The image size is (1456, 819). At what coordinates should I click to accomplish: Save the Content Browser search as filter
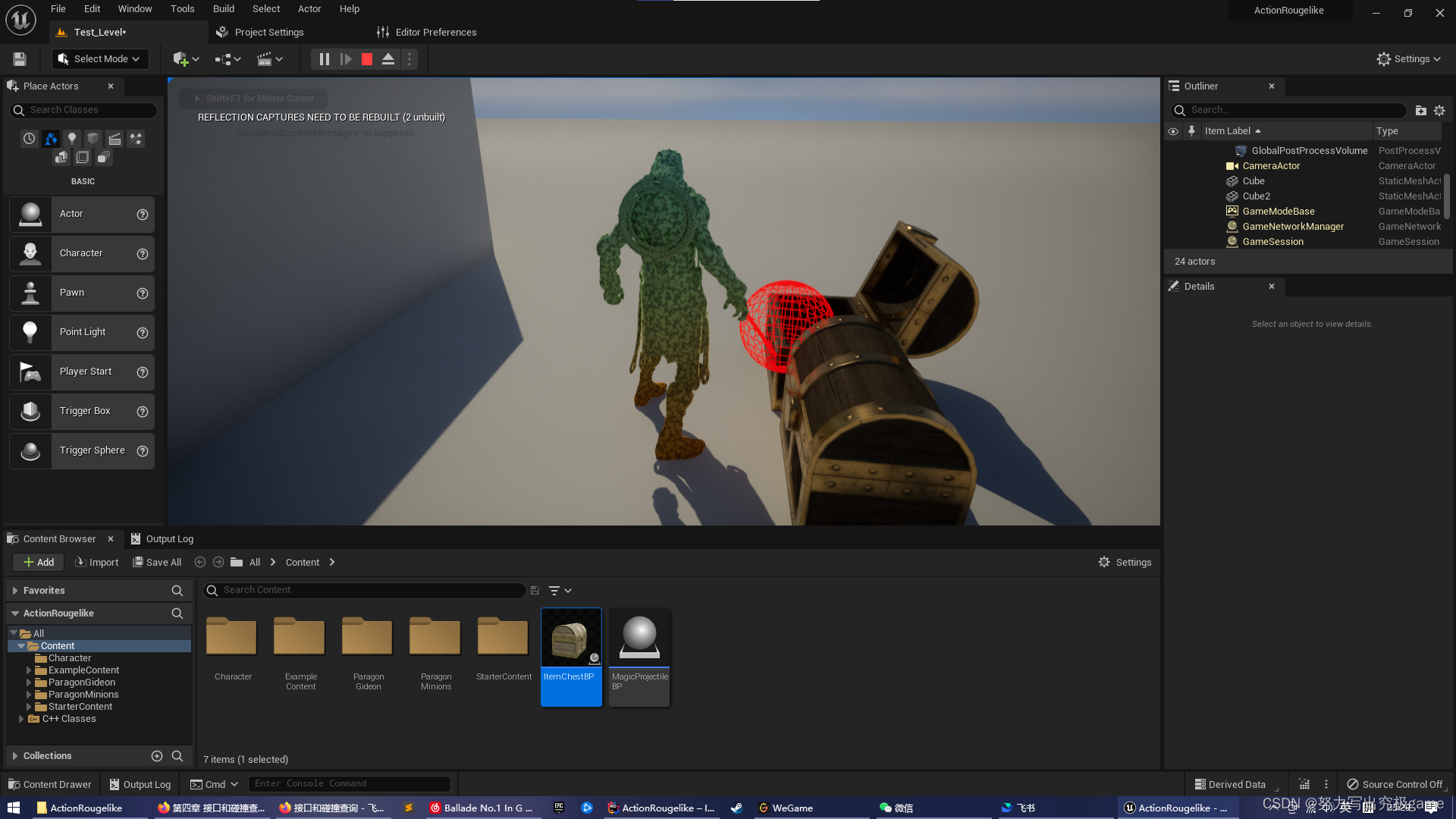point(535,591)
